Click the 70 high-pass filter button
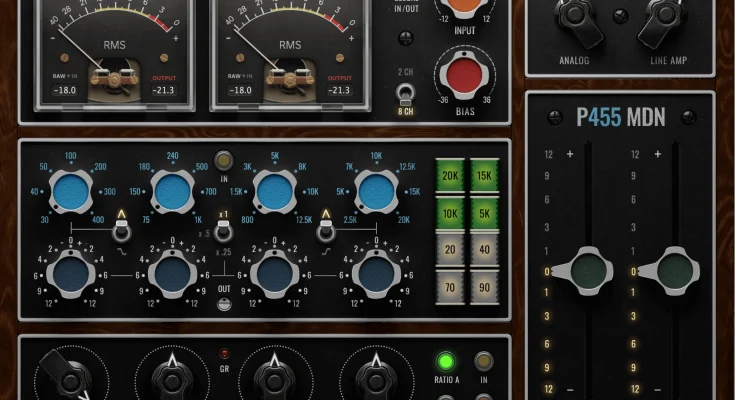The width and height of the screenshot is (735, 400). pos(450,287)
